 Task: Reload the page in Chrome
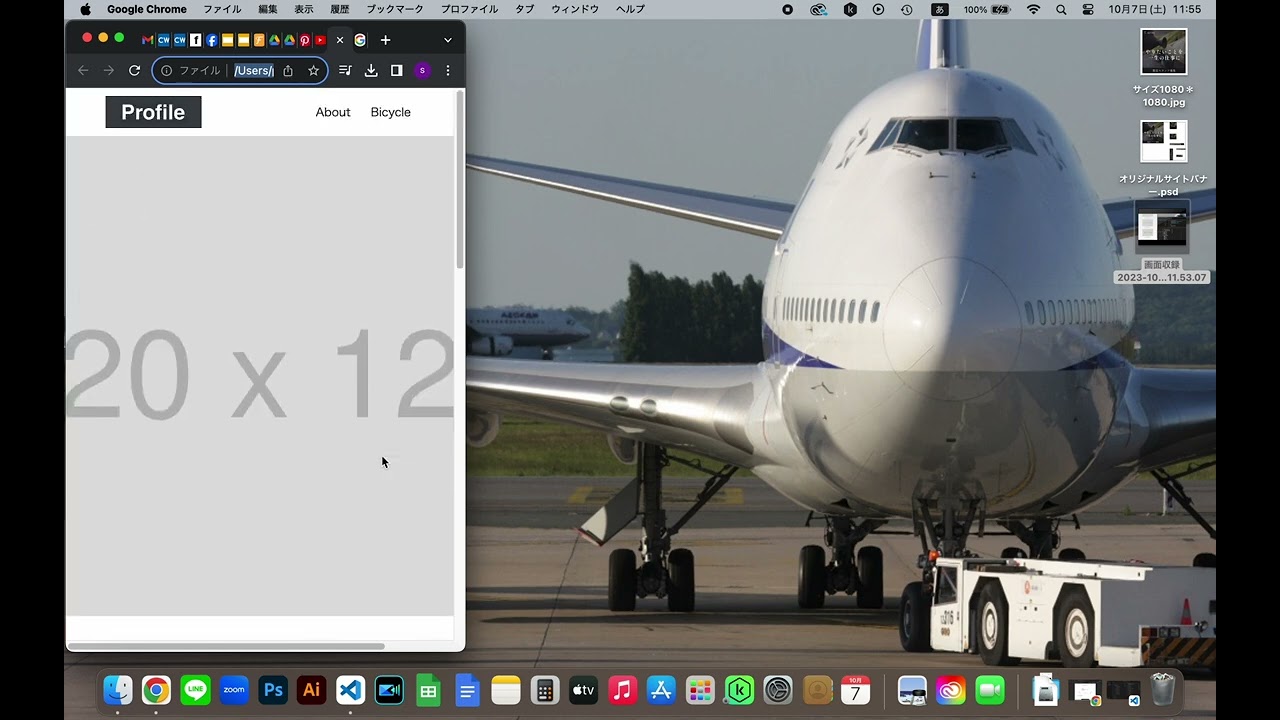click(x=134, y=71)
